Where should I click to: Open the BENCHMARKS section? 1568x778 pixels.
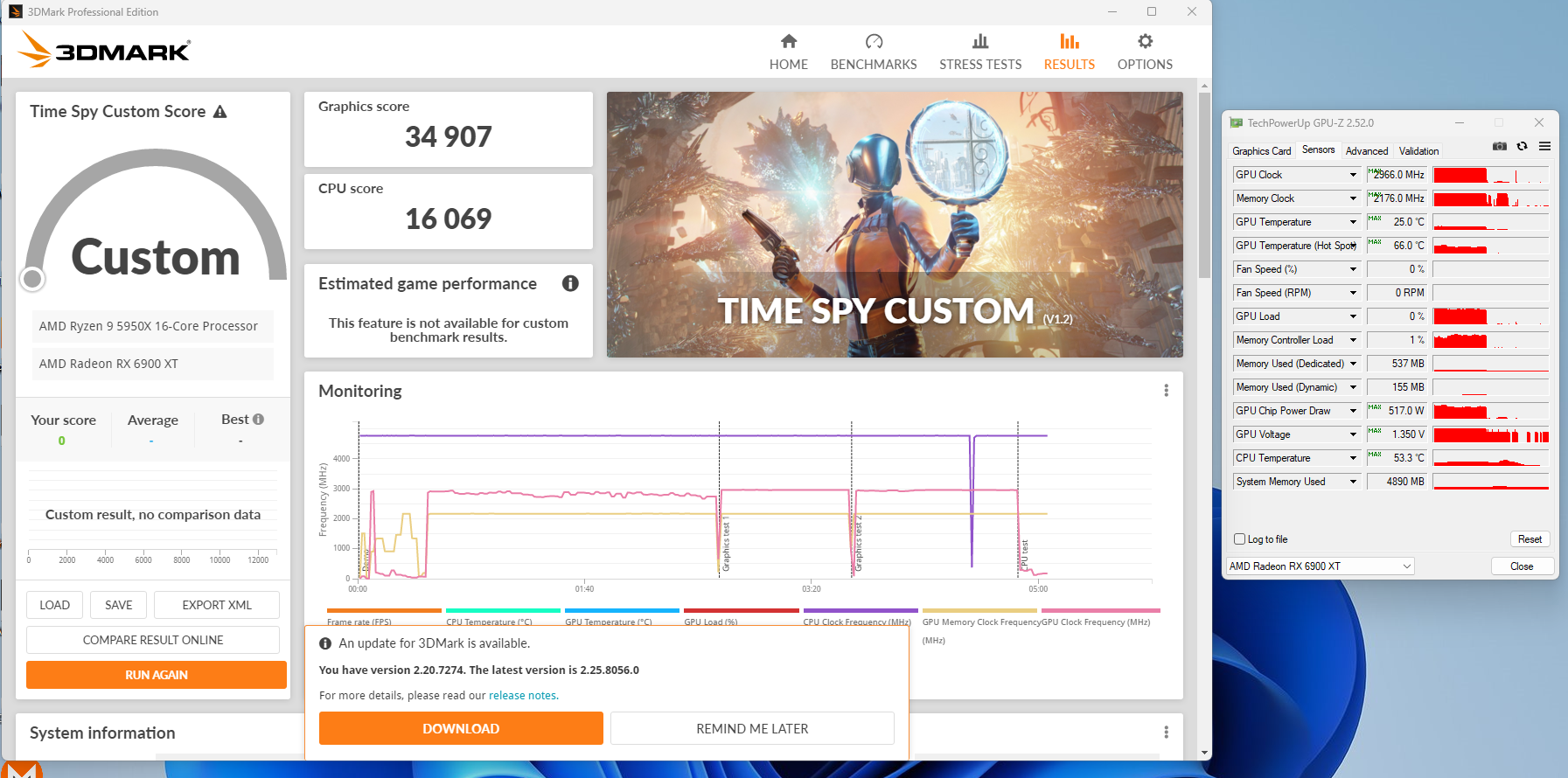click(x=874, y=52)
